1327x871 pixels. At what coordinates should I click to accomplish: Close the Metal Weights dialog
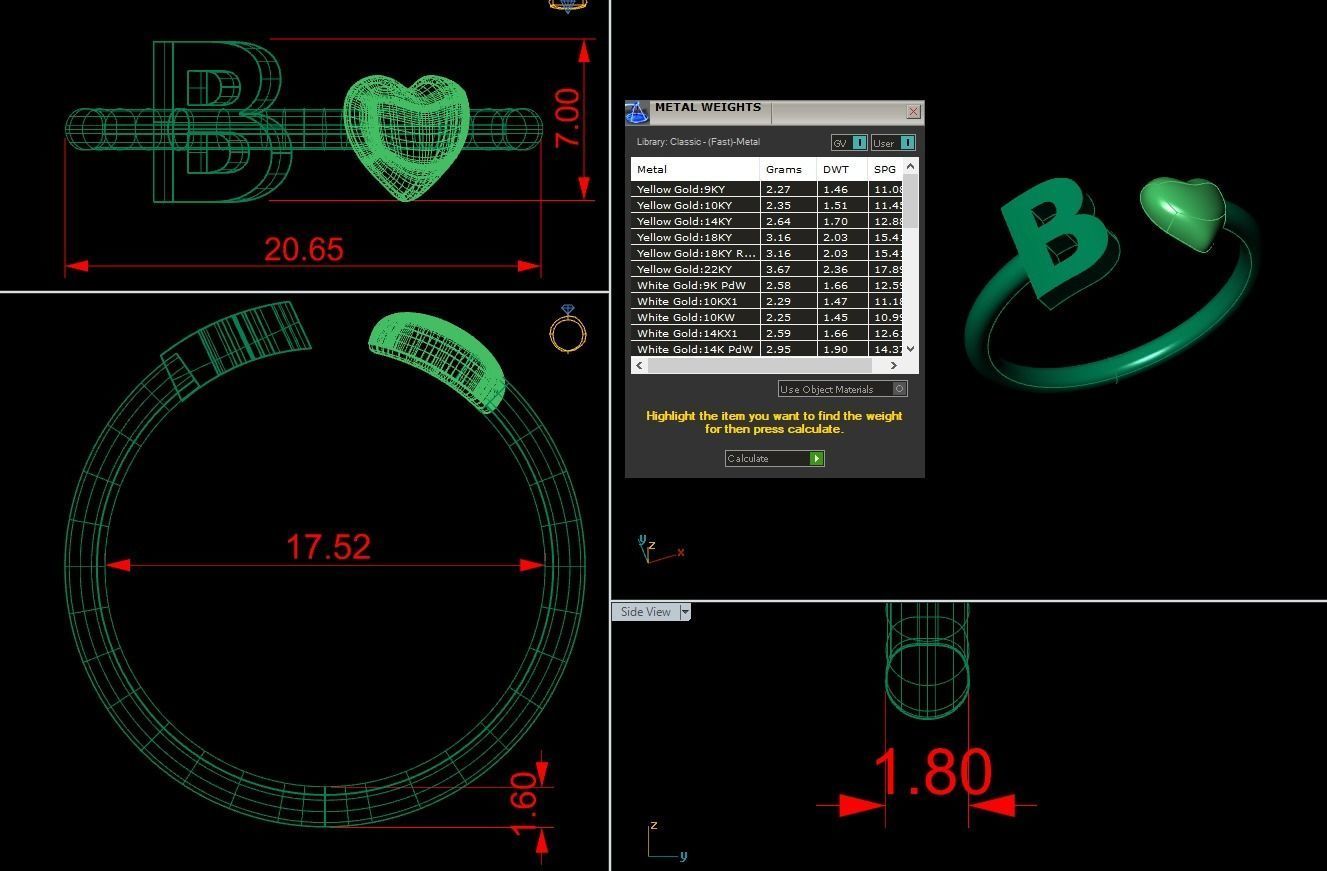[913, 112]
